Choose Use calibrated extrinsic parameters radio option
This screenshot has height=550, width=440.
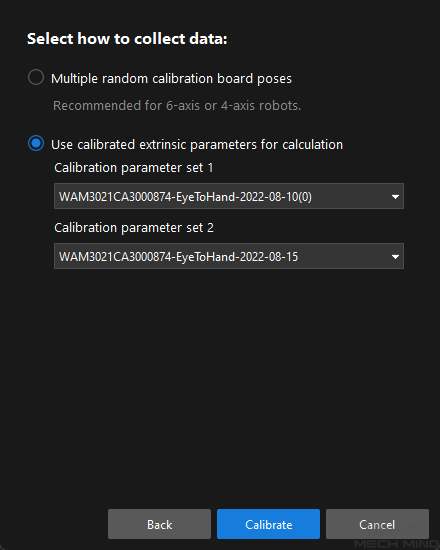(x=36, y=143)
